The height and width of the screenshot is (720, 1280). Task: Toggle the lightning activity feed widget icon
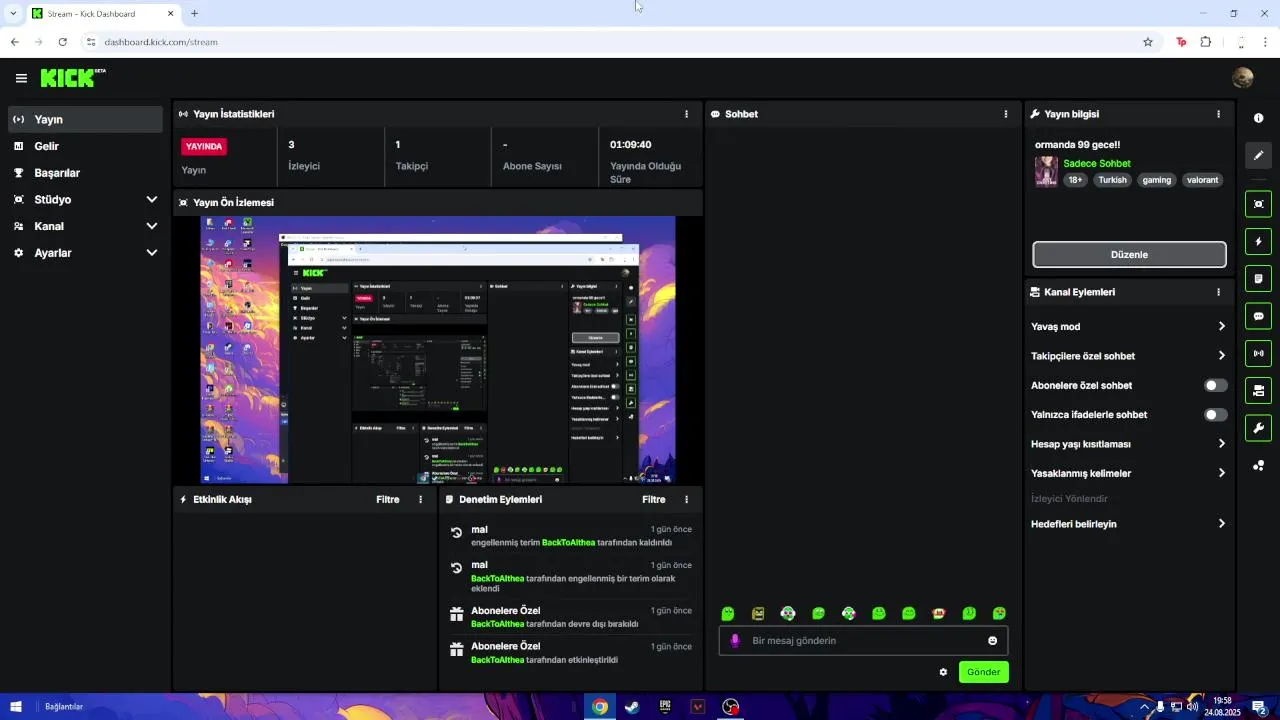[1258, 241]
